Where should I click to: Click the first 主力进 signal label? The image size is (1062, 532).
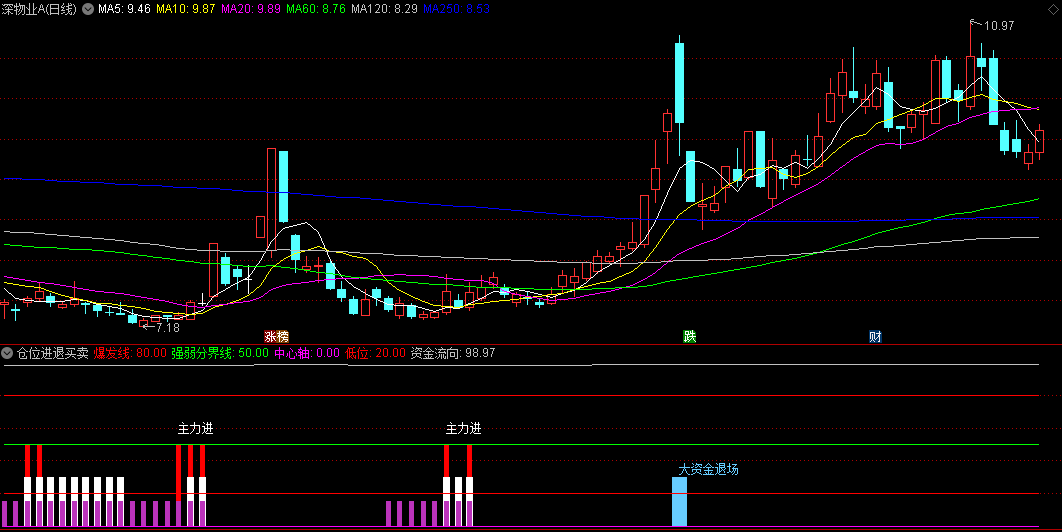196,428
